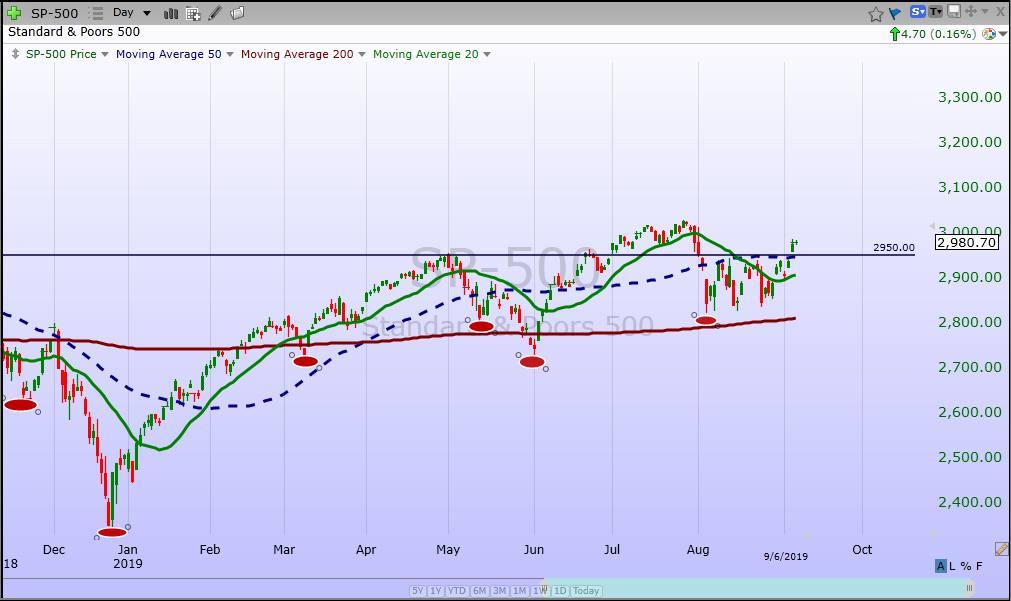This screenshot has width=1011, height=601.
Task: Select the 1M time range button
Action: pos(520,591)
